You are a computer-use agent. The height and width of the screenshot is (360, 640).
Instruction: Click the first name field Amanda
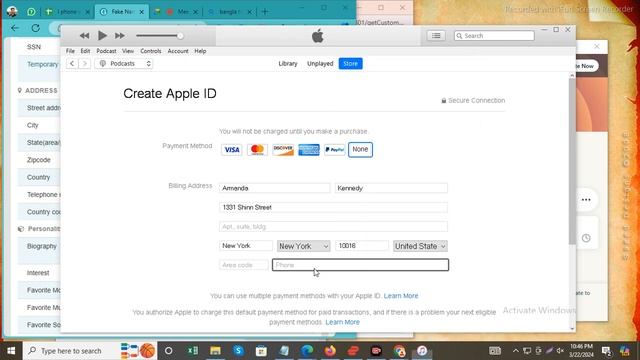click(274, 188)
